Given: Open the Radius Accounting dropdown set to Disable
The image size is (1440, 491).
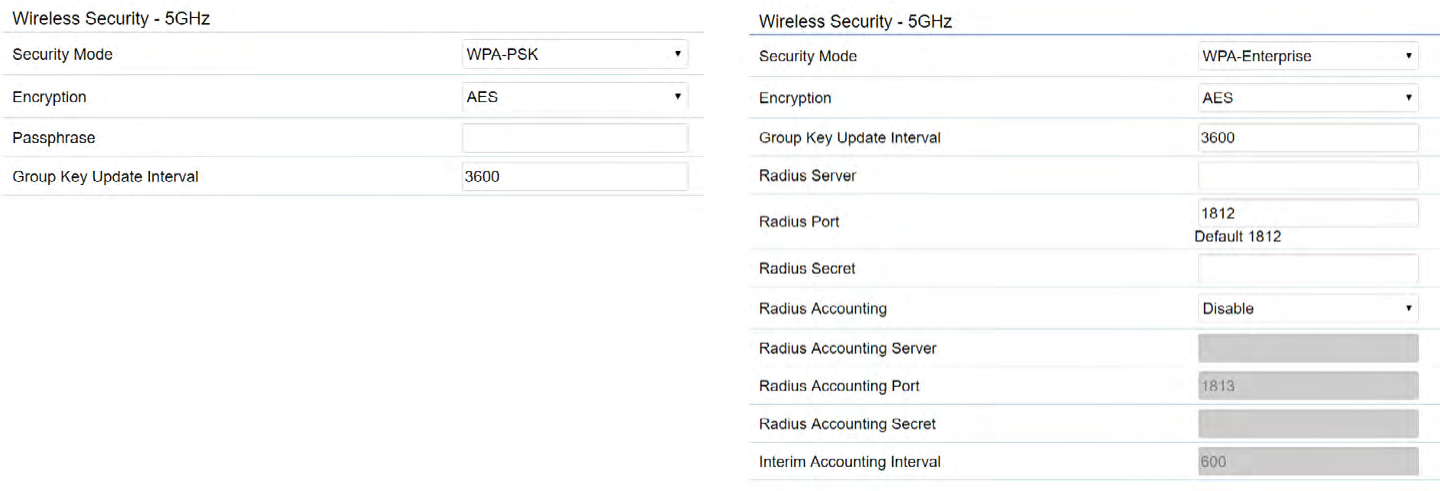Looking at the screenshot, I should tap(1308, 309).
